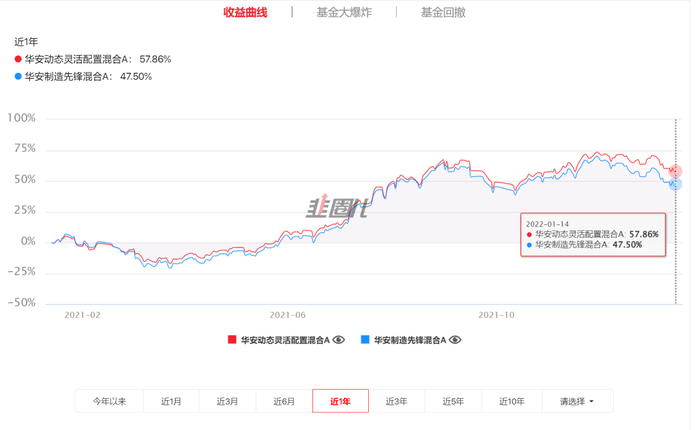Select the 近1年 time range
The width and height of the screenshot is (700, 430).
[x=340, y=401]
